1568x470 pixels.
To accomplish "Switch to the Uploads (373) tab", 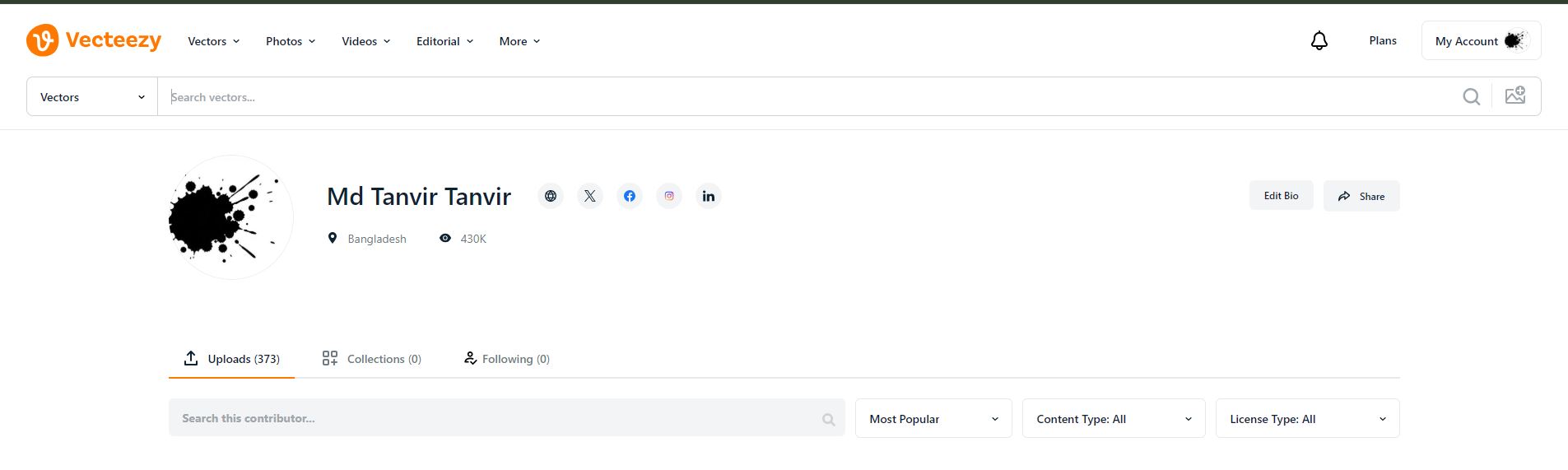I will [x=231, y=359].
